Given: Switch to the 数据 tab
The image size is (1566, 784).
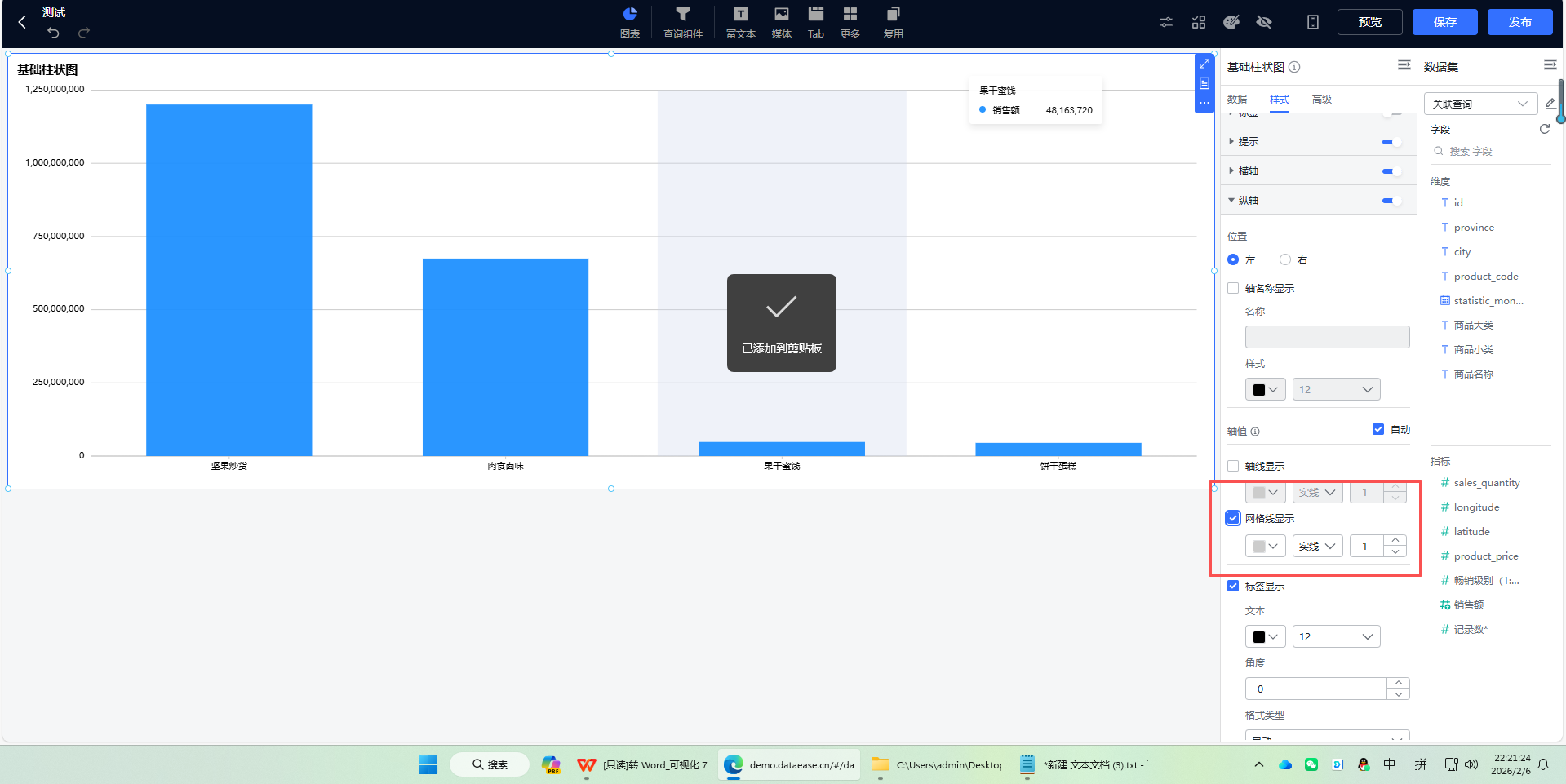Looking at the screenshot, I should tap(1237, 100).
